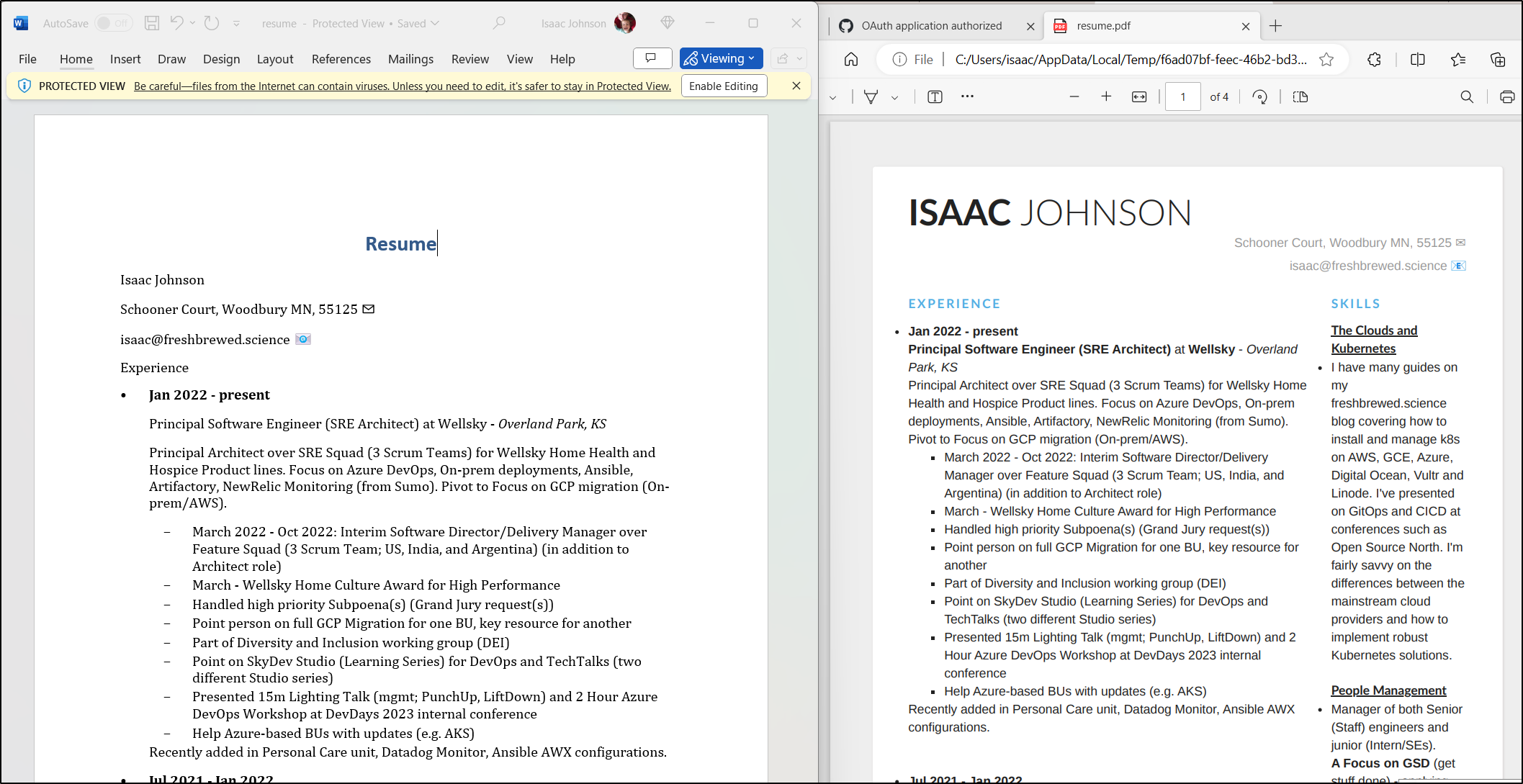The height and width of the screenshot is (784, 1523).
Task: Open the References ribbon tab
Action: [341, 59]
